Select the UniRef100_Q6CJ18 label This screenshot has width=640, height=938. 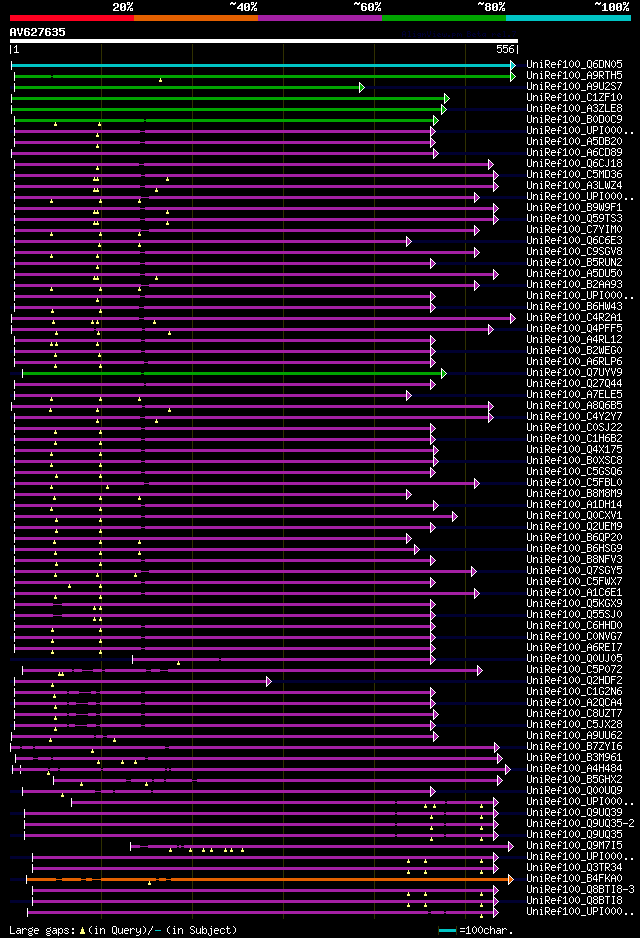[x=574, y=163]
